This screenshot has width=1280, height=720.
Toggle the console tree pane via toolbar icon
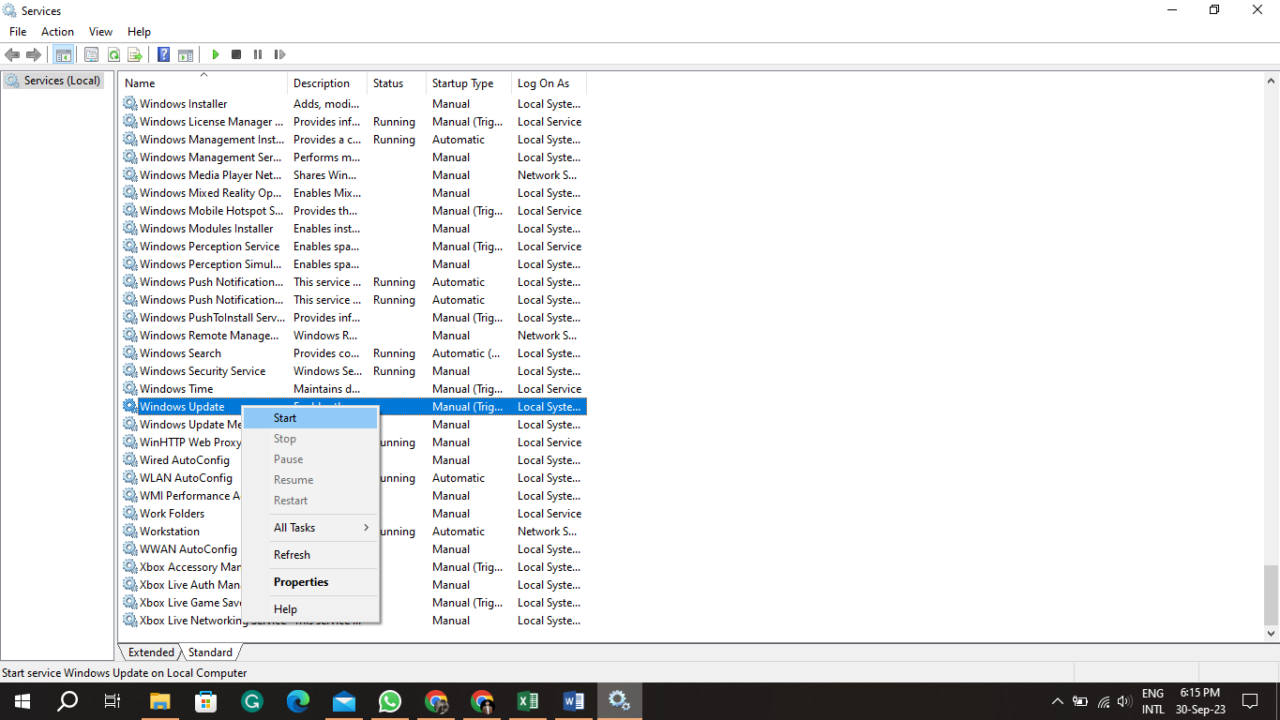pos(63,54)
